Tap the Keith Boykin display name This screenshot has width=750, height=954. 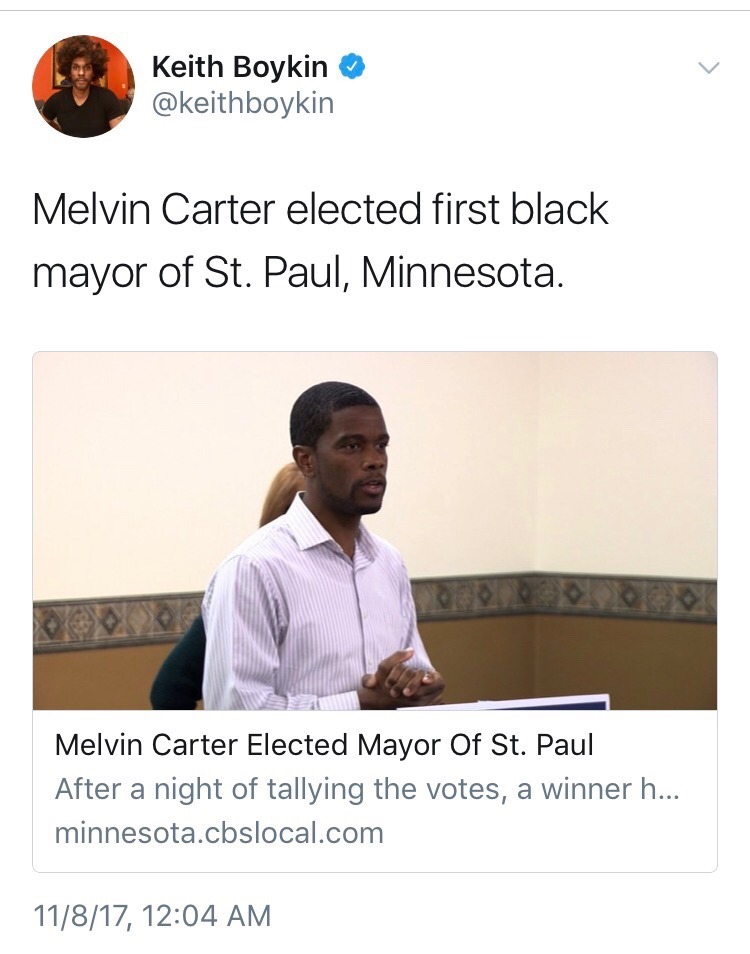[x=239, y=67]
